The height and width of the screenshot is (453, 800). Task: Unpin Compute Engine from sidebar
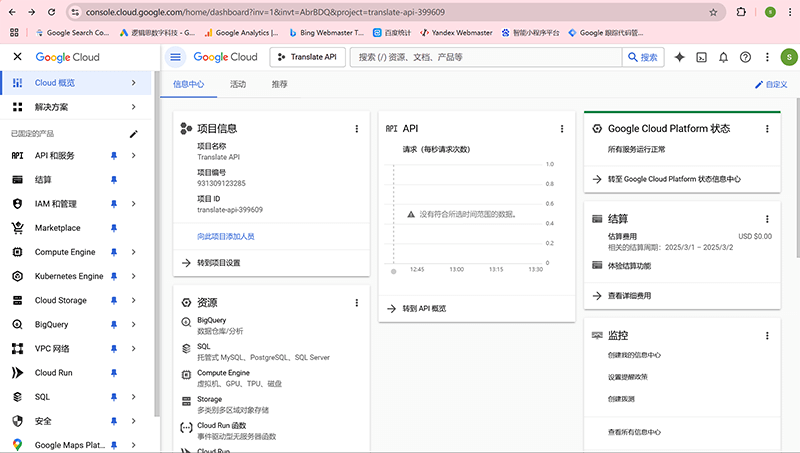click(114, 252)
